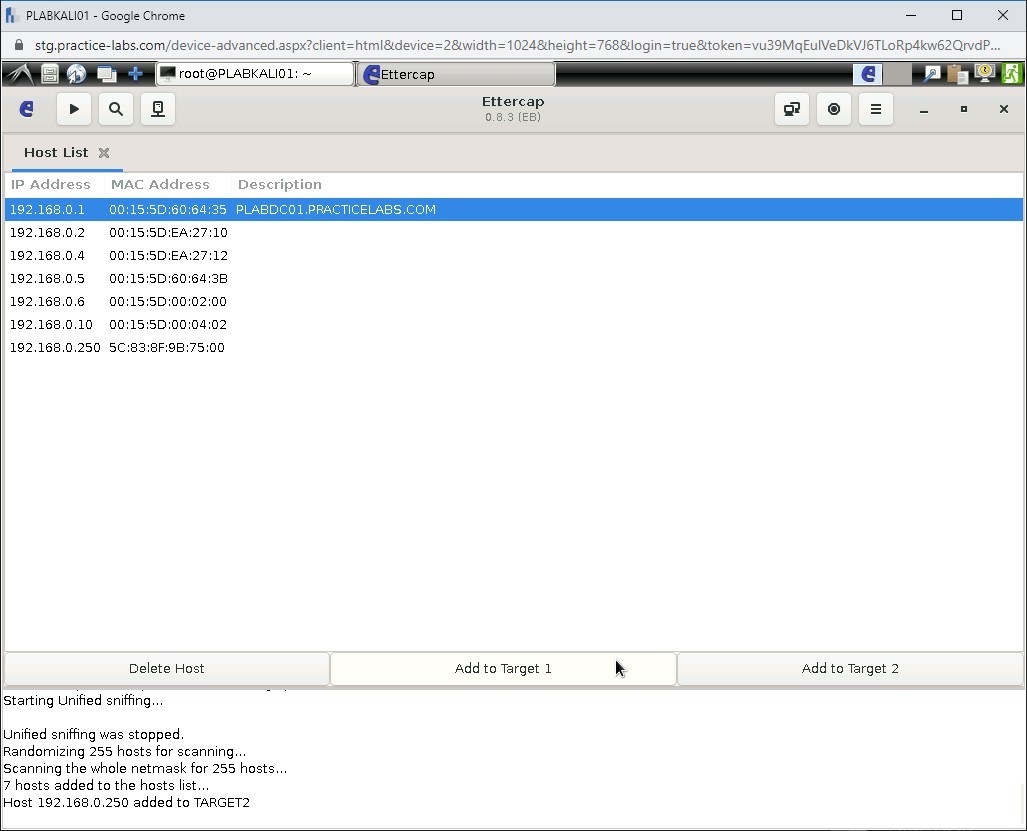The width and height of the screenshot is (1027, 831).
Task: Open the file manager icon in taskbar
Action: point(49,73)
